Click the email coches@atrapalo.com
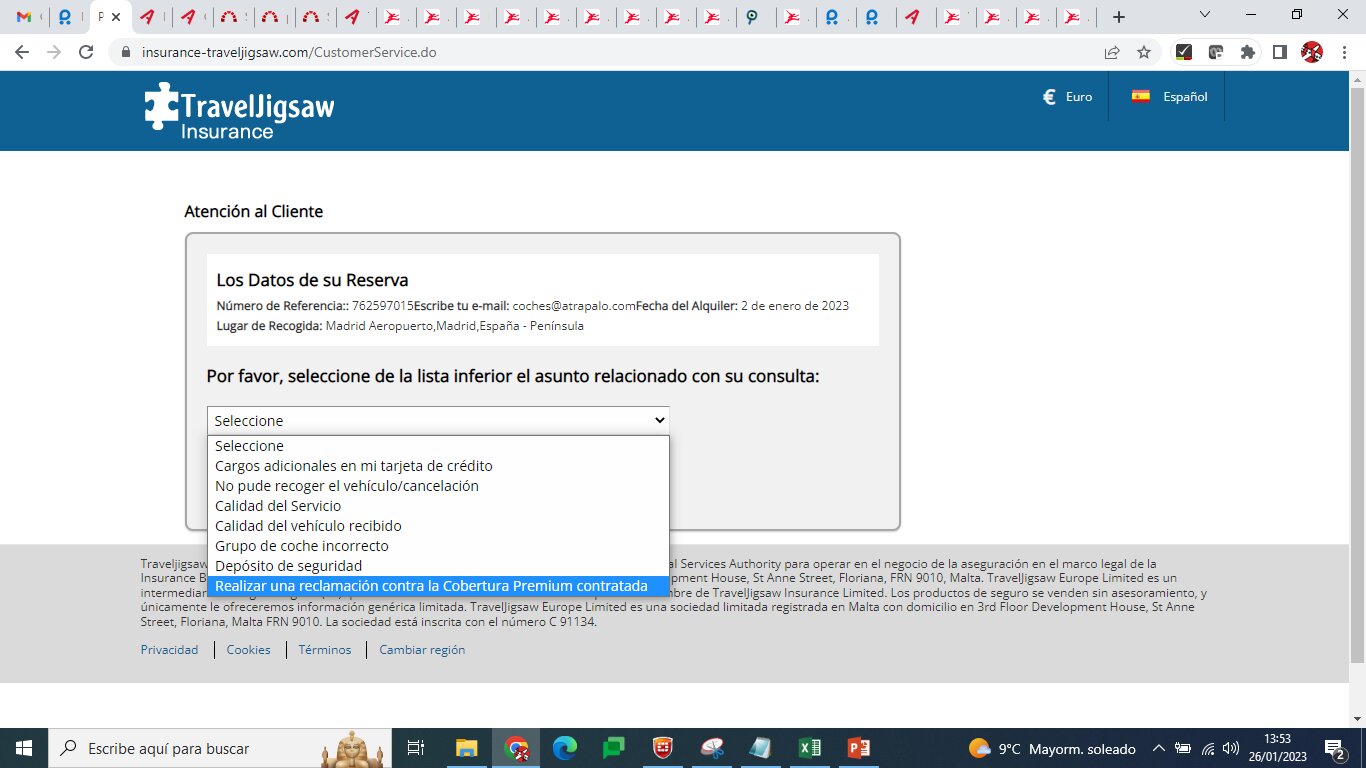 click(x=574, y=306)
